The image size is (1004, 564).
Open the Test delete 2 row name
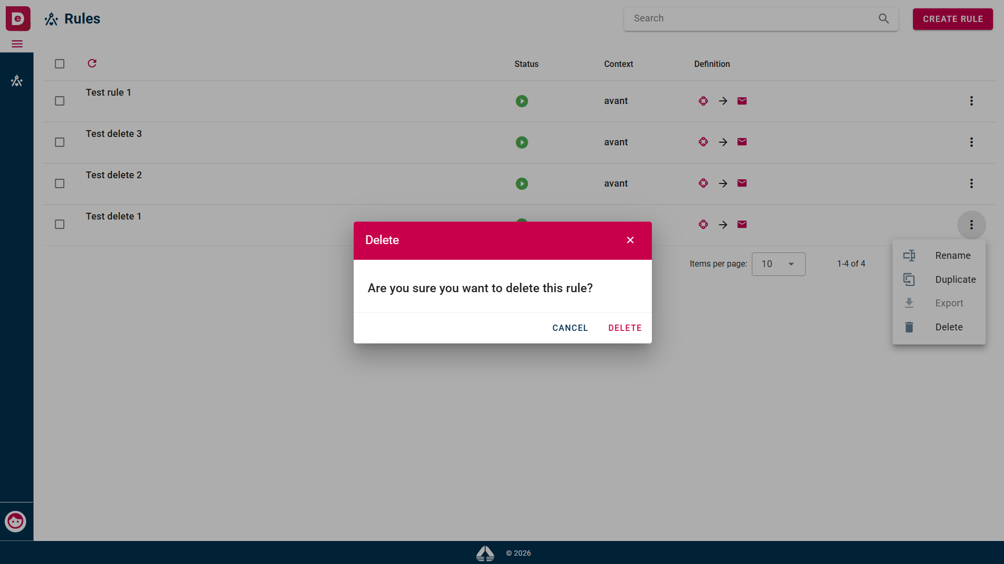pyautogui.click(x=114, y=175)
